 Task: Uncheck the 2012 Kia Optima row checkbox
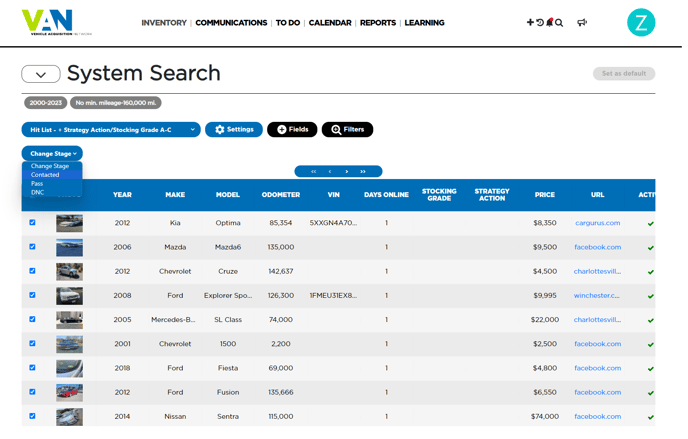tap(32, 223)
